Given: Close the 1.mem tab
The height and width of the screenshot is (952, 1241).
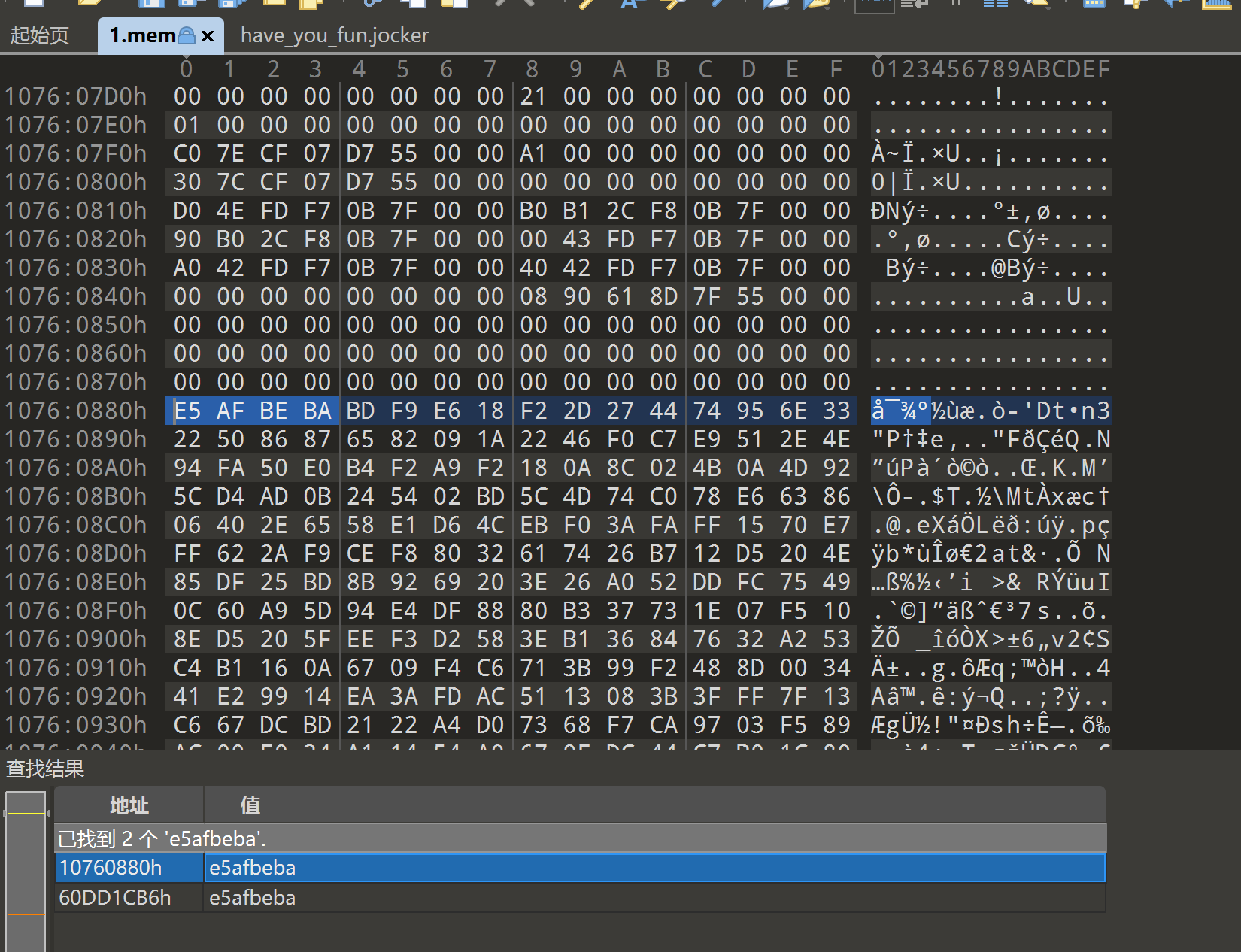Looking at the screenshot, I should [x=208, y=35].
